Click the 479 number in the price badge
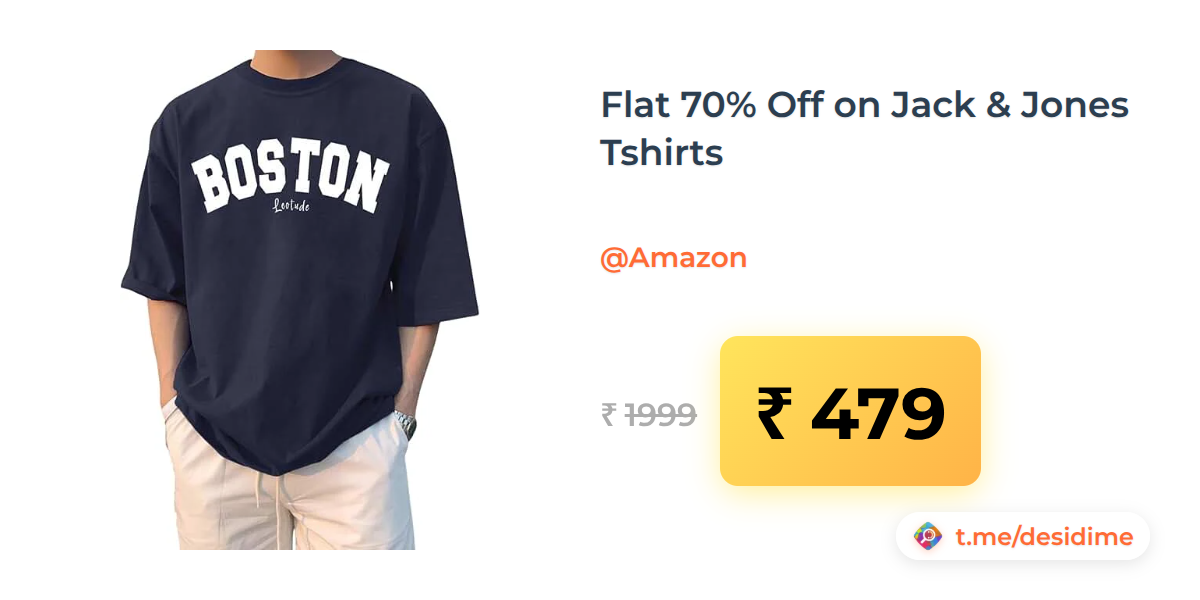 (x=878, y=413)
